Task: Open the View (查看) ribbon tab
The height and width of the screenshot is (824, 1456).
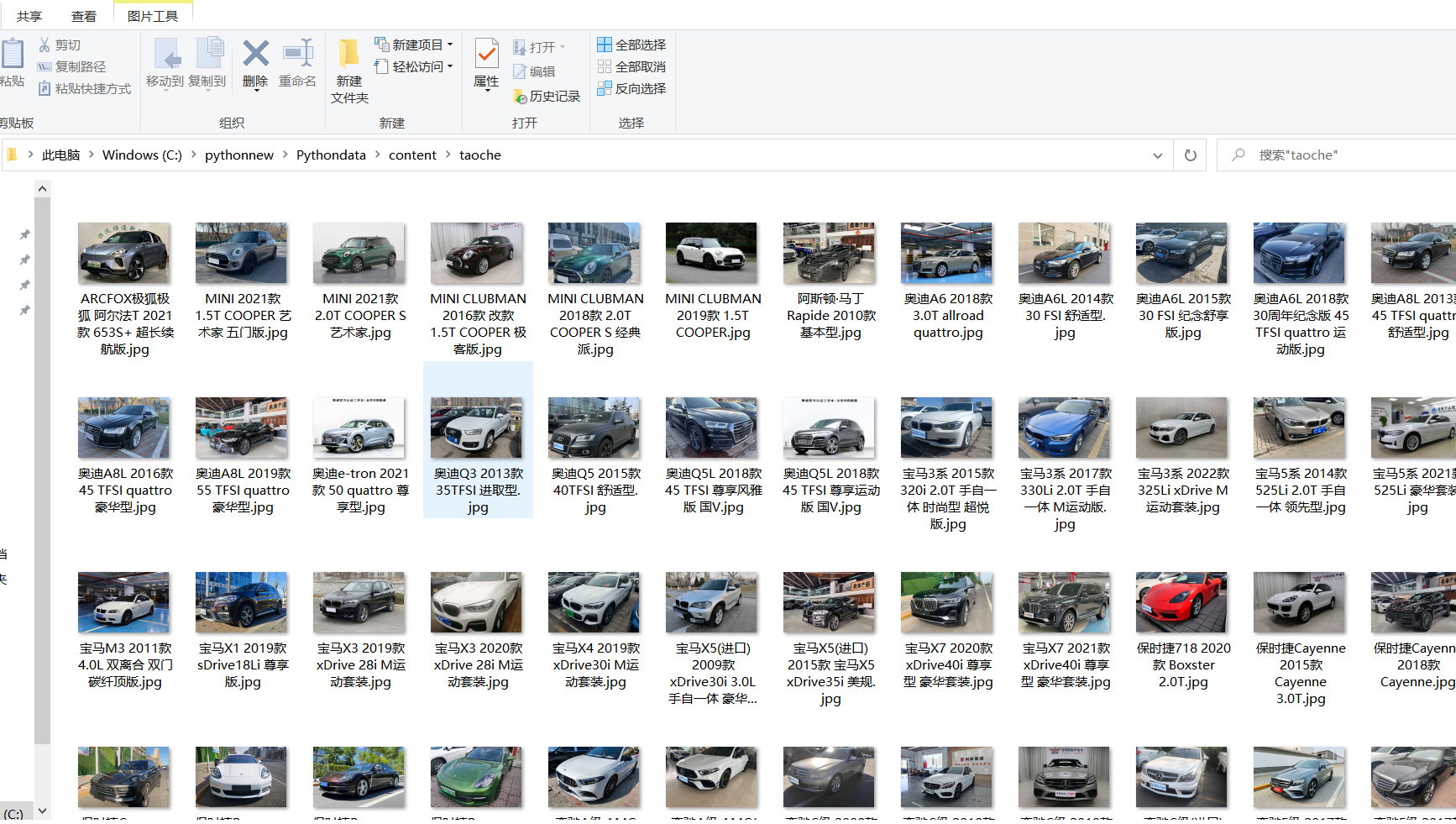Action: 84,16
